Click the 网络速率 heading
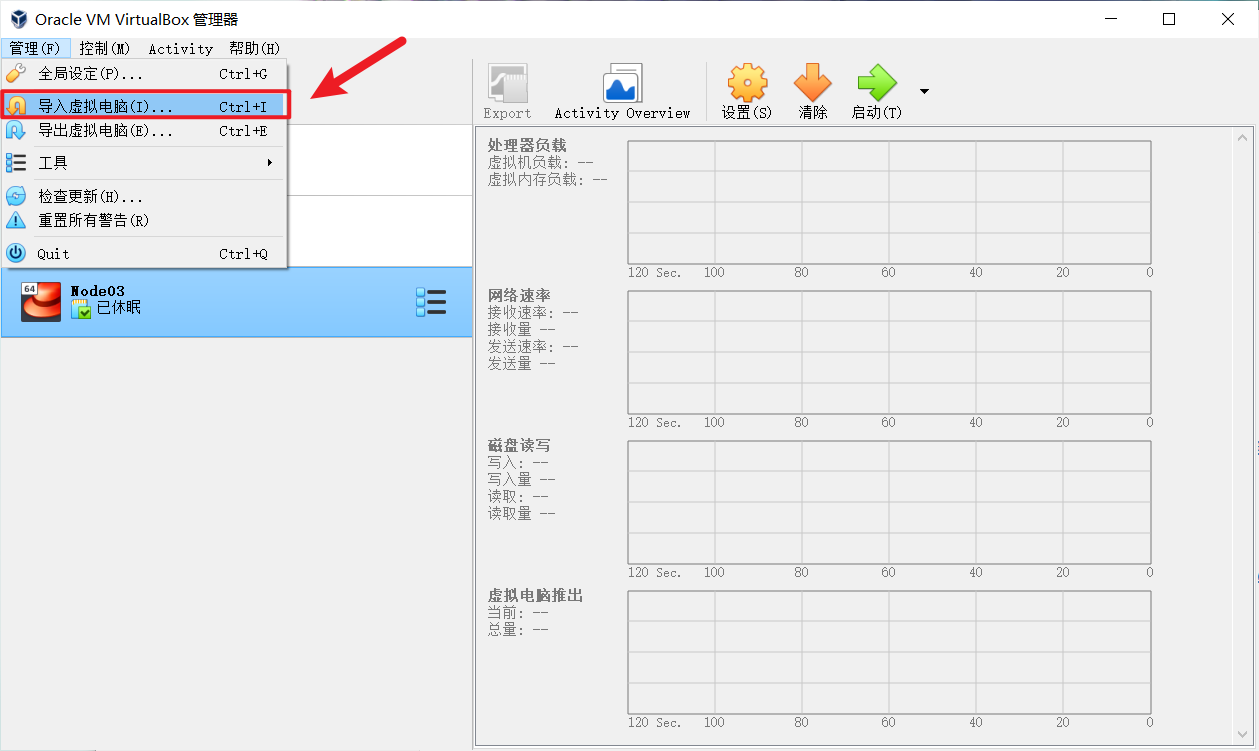Image resolution: width=1259 pixels, height=751 pixels. coord(519,296)
